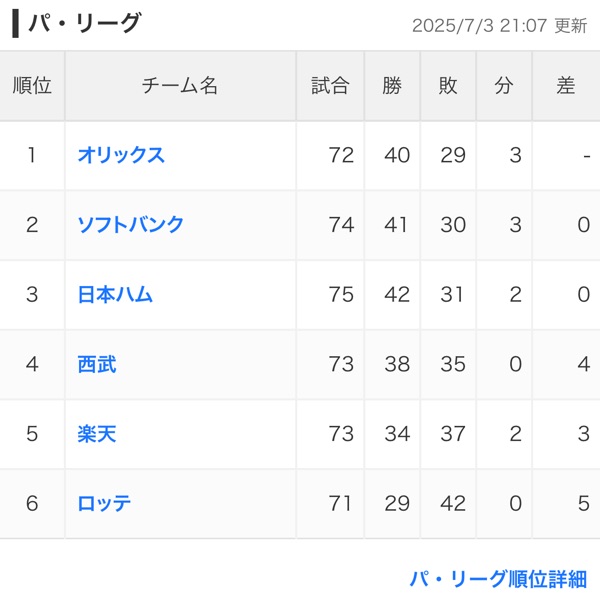Click the 敗 column header
The image size is (600, 600).
[x=448, y=86]
